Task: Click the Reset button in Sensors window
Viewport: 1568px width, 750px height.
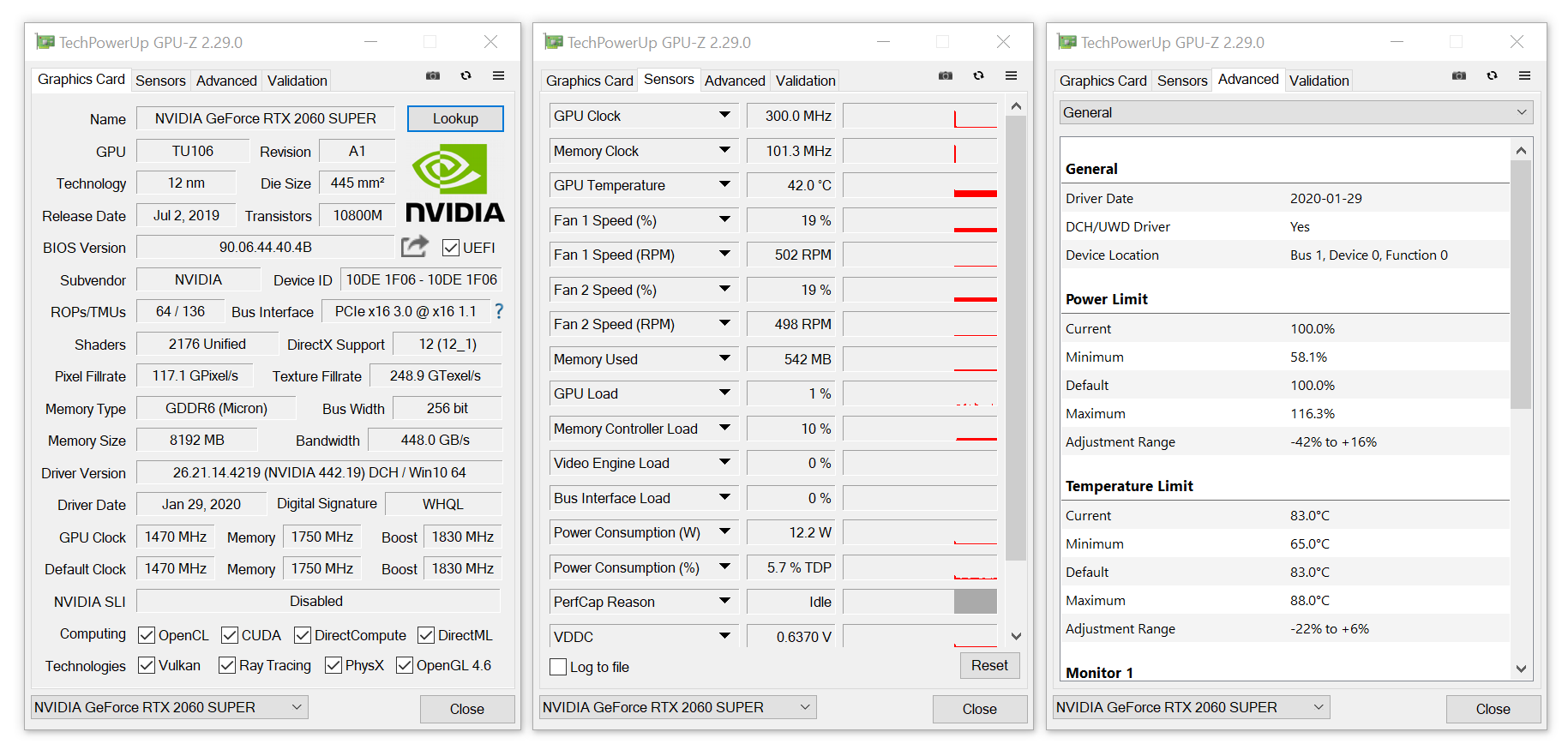Action: pos(989,665)
